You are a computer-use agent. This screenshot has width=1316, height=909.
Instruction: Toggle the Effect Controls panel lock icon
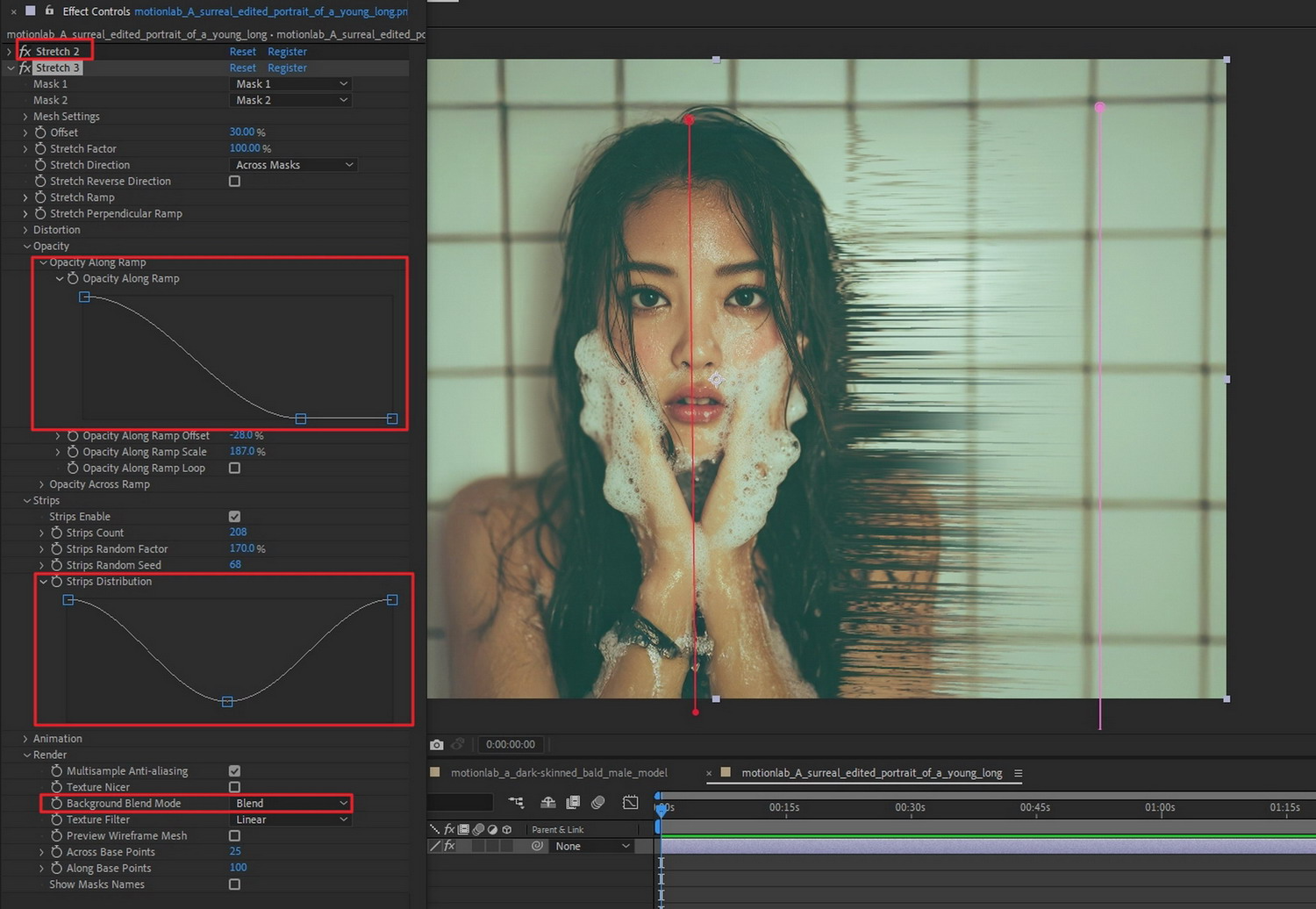[x=49, y=11]
